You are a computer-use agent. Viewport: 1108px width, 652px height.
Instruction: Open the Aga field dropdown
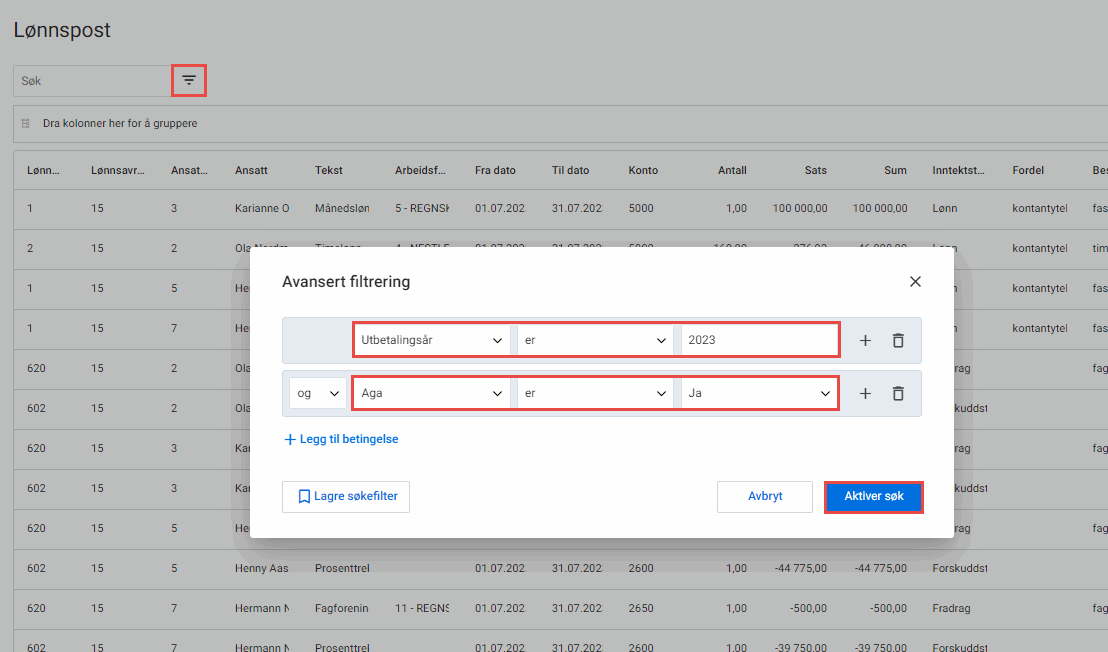(x=433, y=393)
